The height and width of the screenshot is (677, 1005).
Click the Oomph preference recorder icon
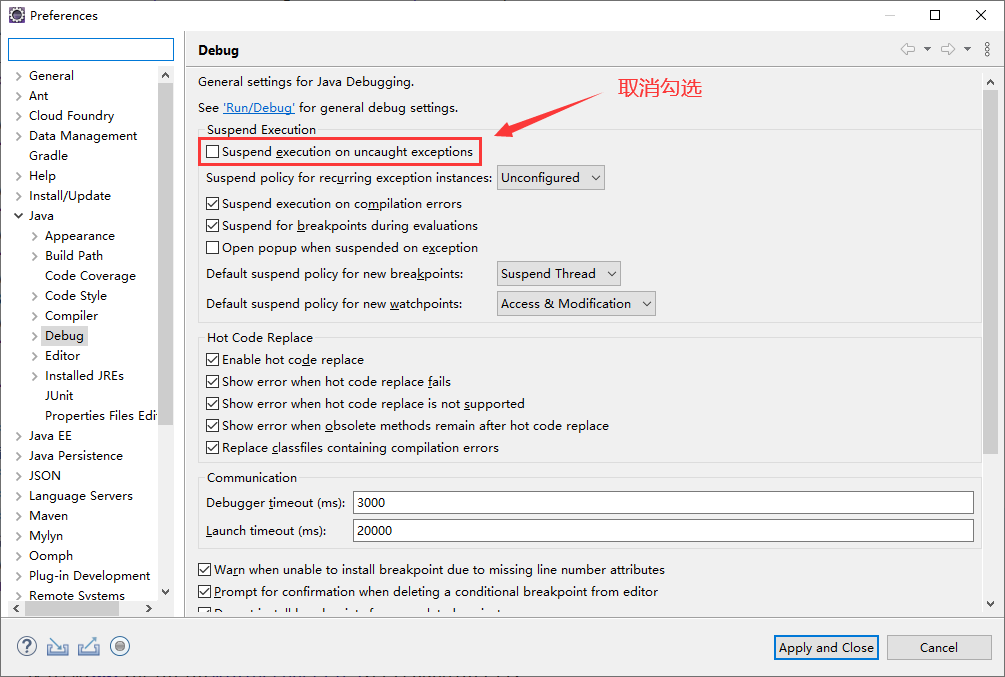pyautogui.click(x=120, y=646)
